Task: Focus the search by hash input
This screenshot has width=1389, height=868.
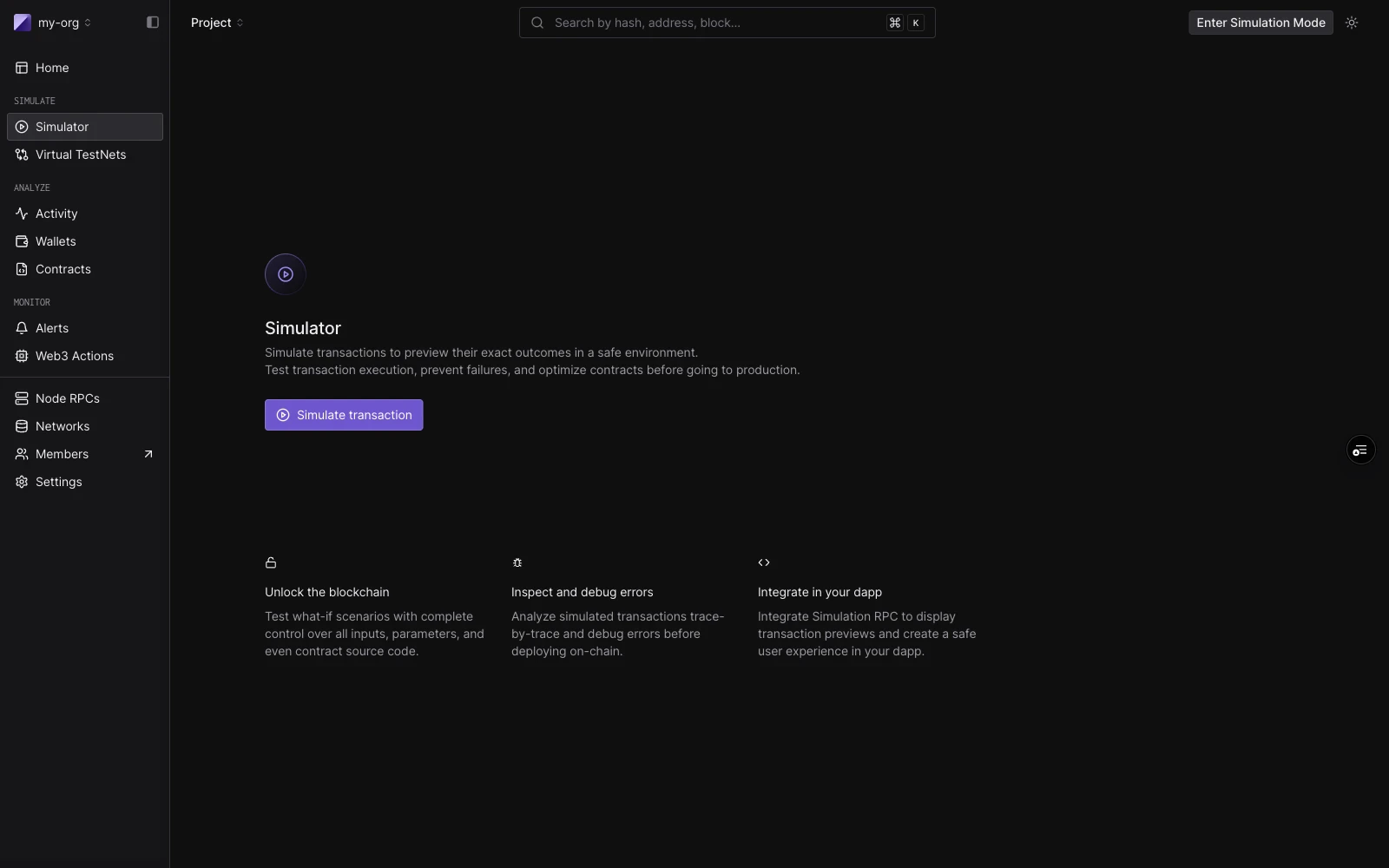Action: pos(727,23)
